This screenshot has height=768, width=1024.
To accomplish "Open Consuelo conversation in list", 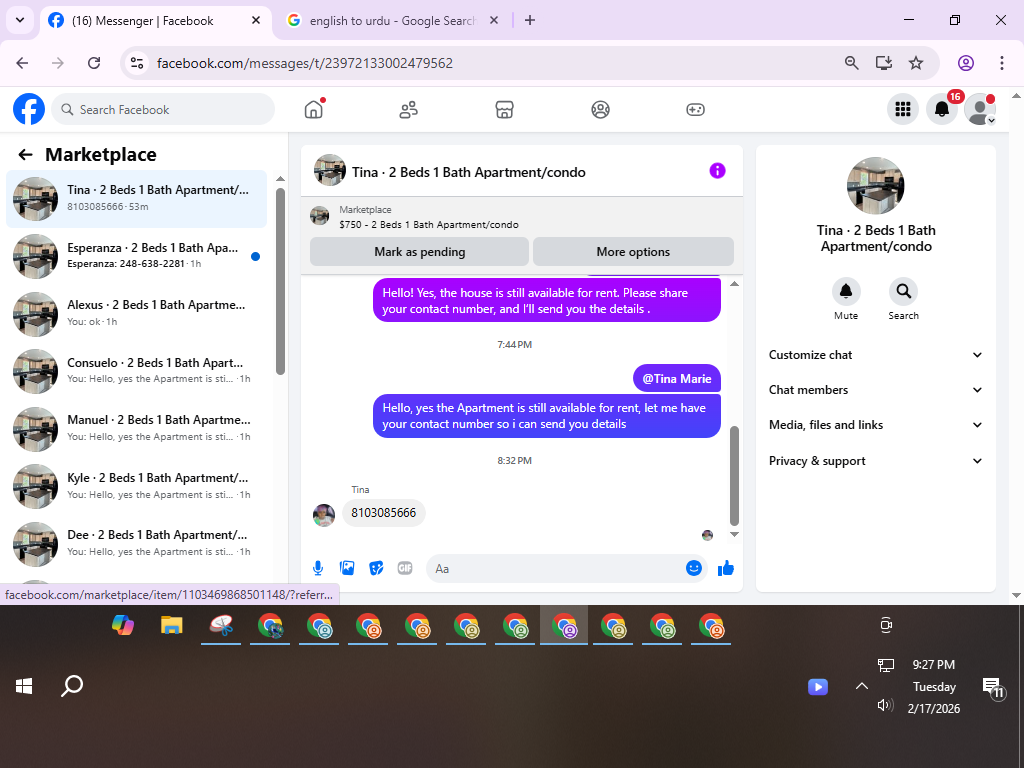I will click(x=136, y=371).
